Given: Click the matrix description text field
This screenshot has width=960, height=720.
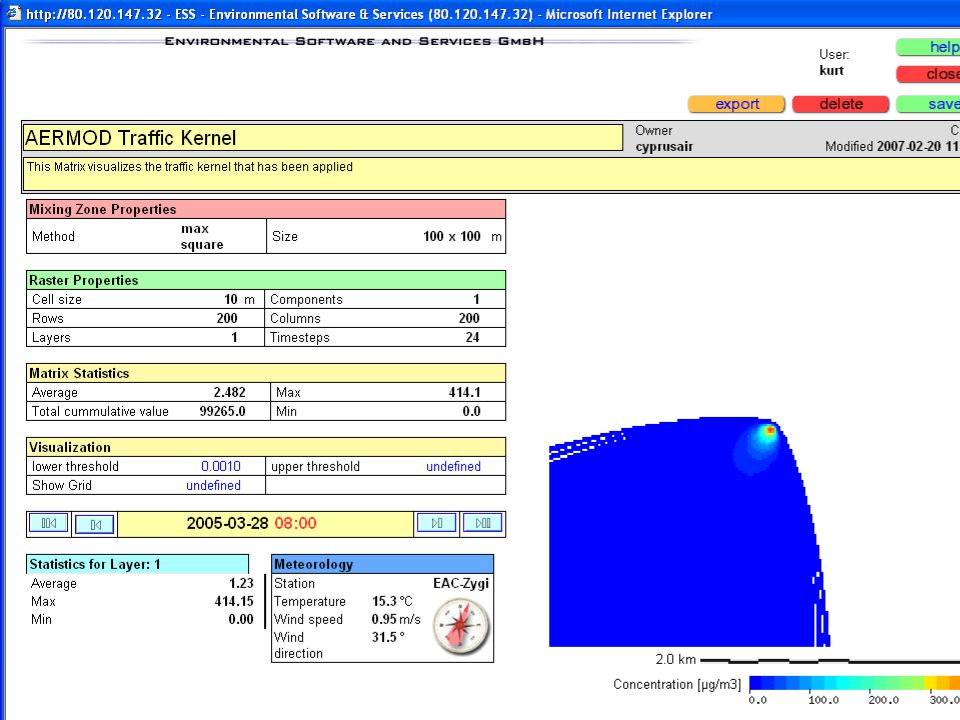Looking at the screenshot, I should (x=492, y=174).
